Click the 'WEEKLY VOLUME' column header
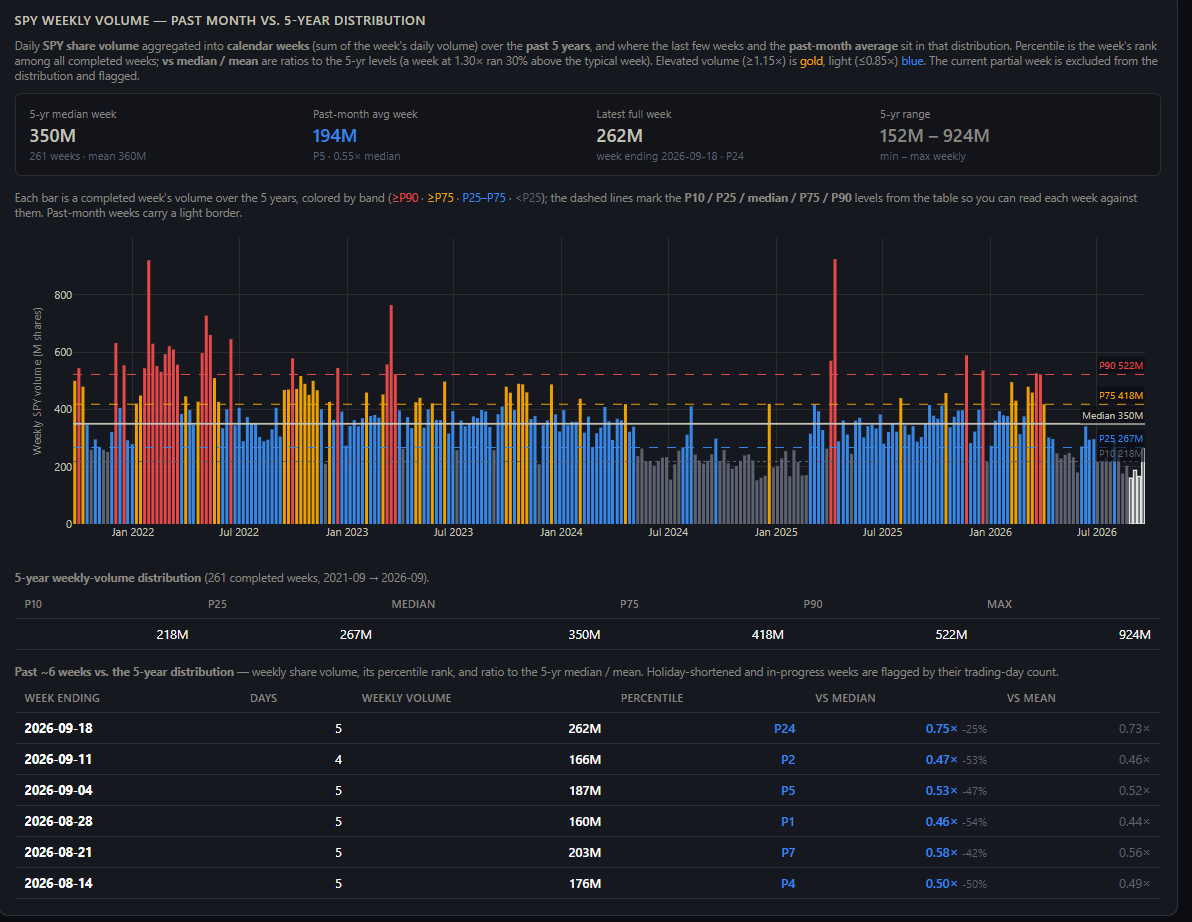This screenshot has width=1192, height=922. tap(407, 698)
